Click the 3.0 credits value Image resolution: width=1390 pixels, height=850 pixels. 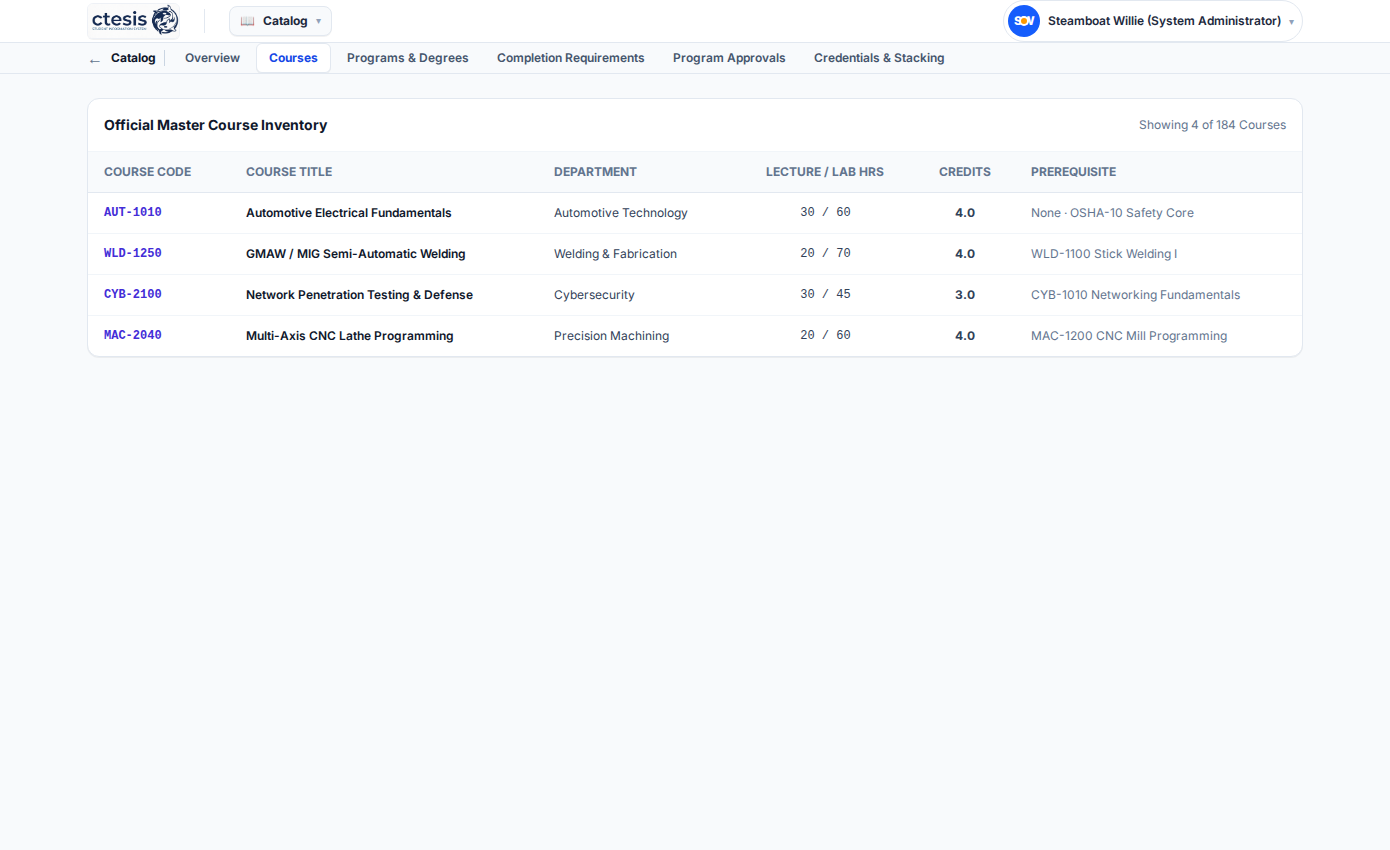(965, 295)
